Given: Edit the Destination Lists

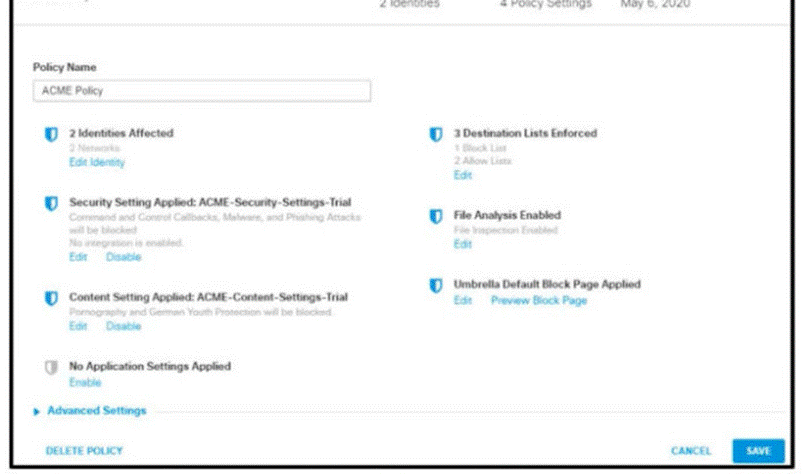Looking at the screenshot, I should click(463, 175).
